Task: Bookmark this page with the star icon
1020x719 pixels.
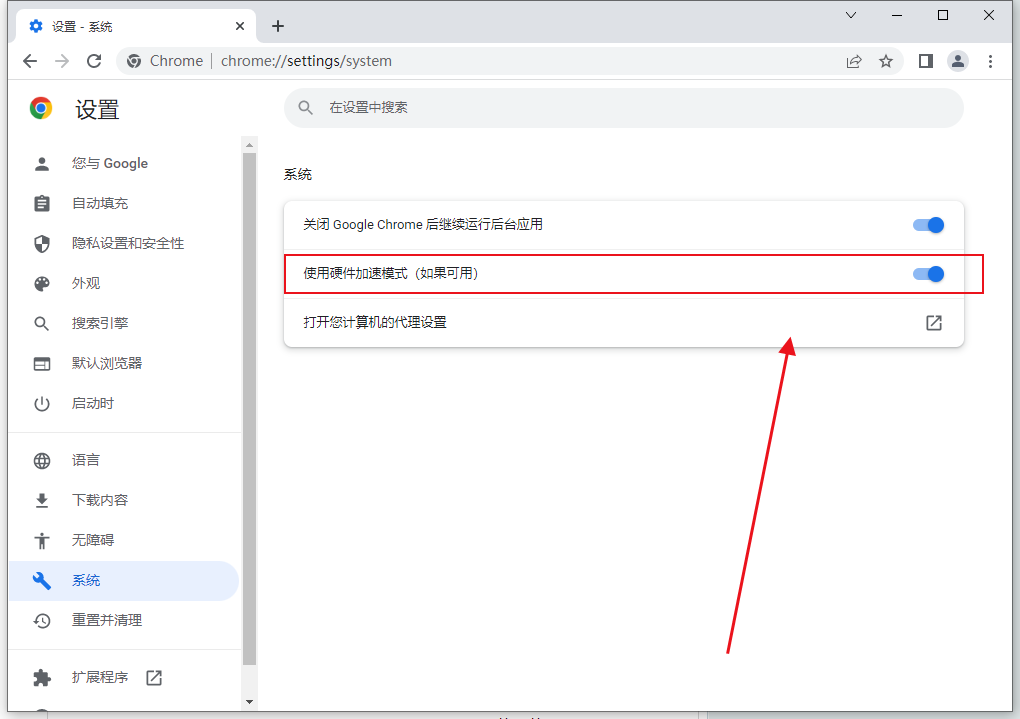Action: point(886,61)
